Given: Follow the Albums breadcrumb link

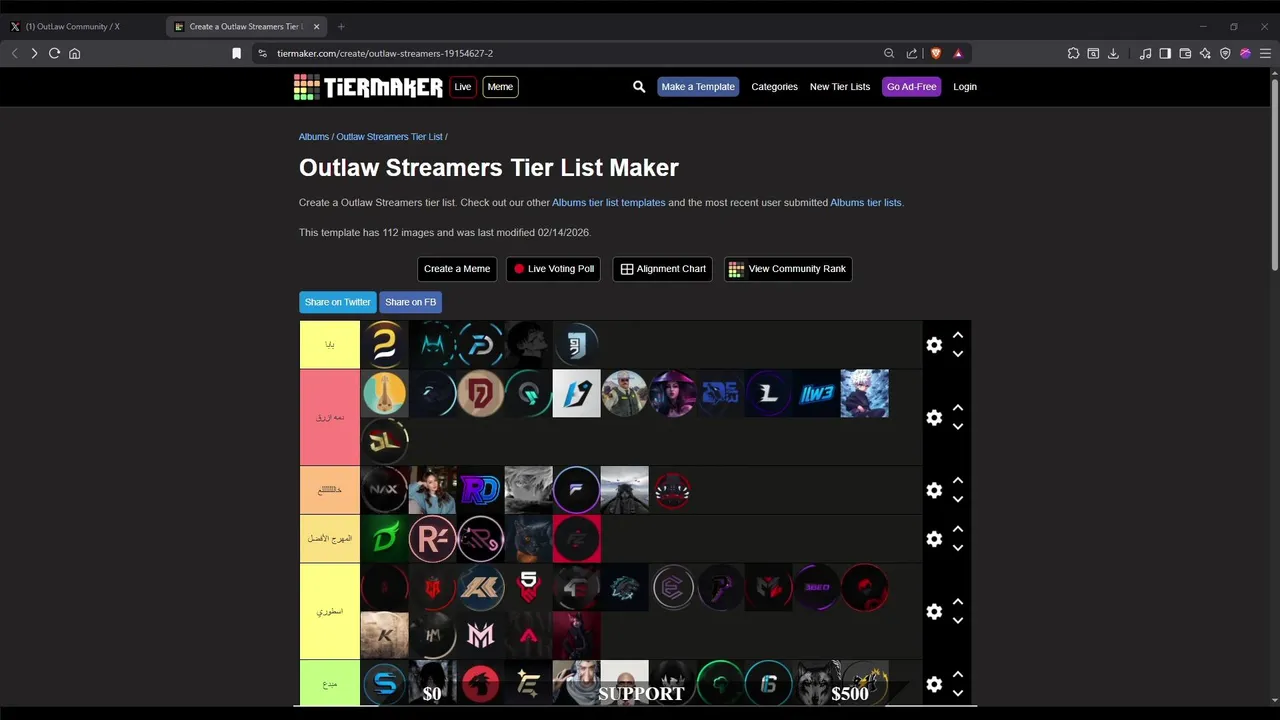Looking at the screenshot, I should [x=314, y=137].
